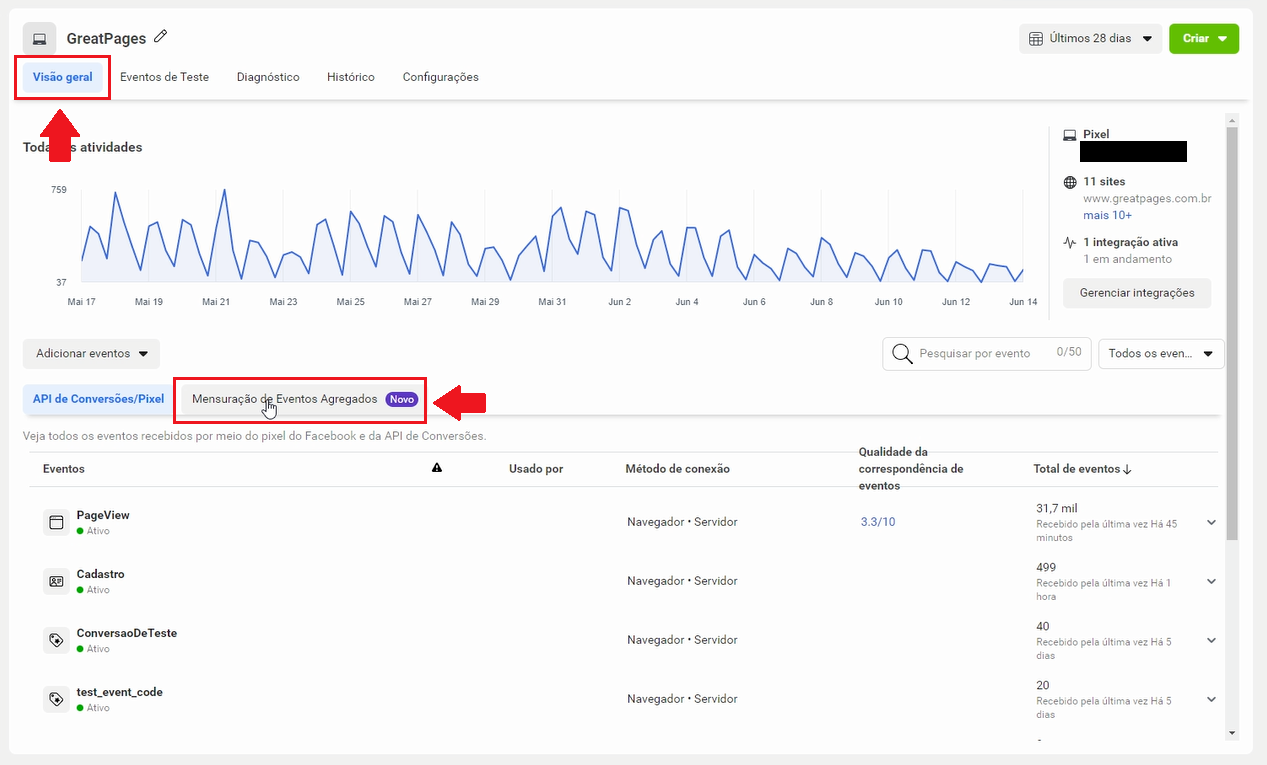Screen dimensions: 1267x765
Task: Click the Cadastro event ID card icon
Action: [56, 581]
